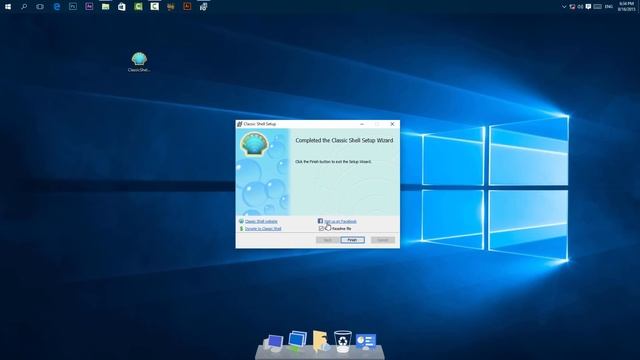This screenshot has width=640, height=360.
Task: Expand the hidden system tray icons chevron
Action: 564,7
